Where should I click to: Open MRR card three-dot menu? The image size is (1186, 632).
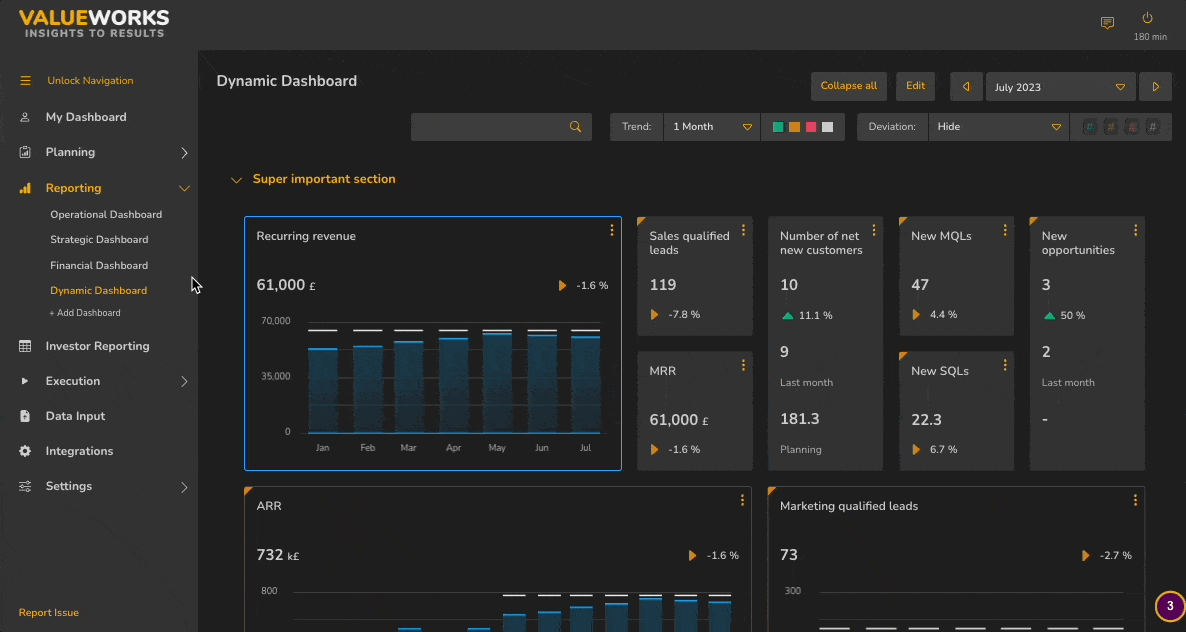point(744,365)
